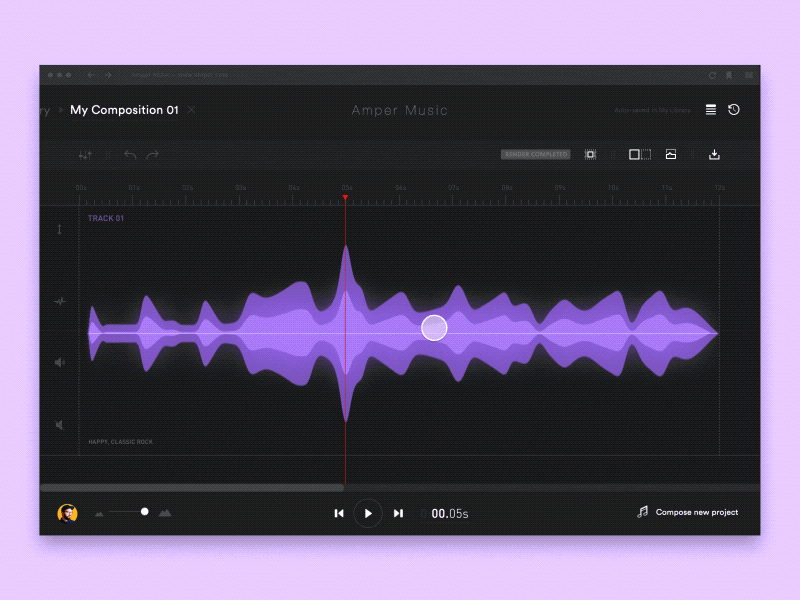Click the download icon on the right toolbar

tap(714, 154)
